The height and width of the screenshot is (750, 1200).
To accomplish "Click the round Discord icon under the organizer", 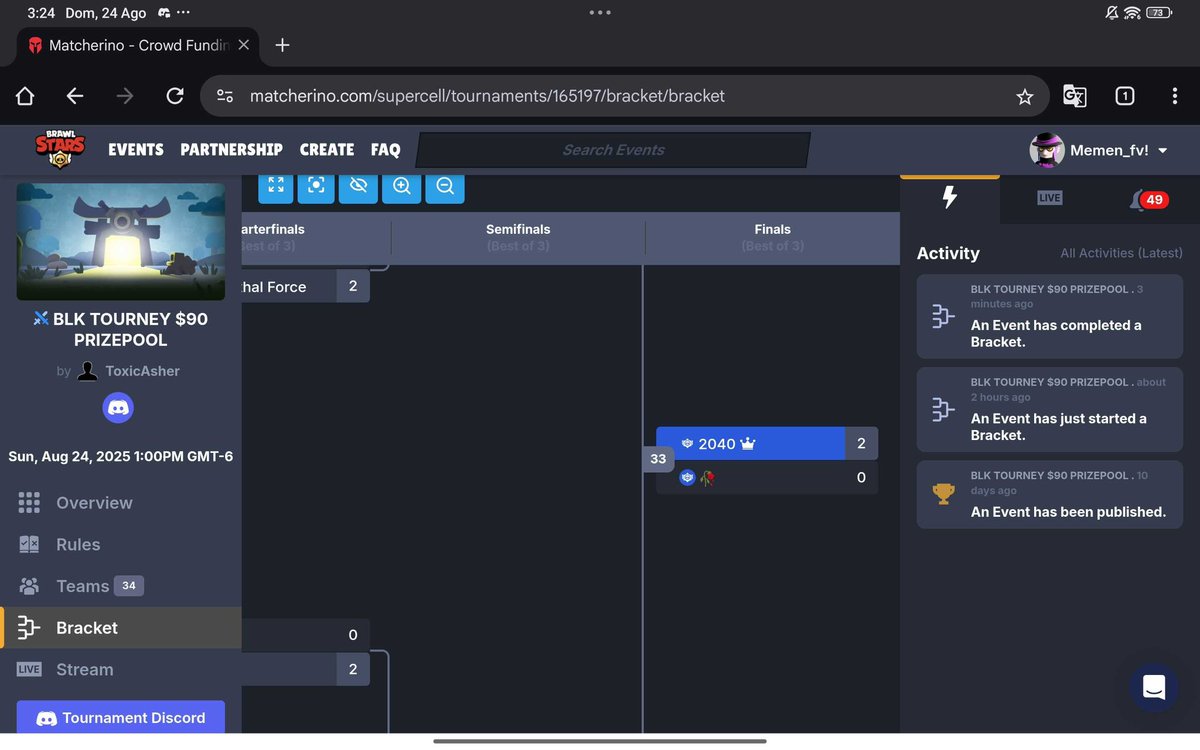I will click(118, 408).
